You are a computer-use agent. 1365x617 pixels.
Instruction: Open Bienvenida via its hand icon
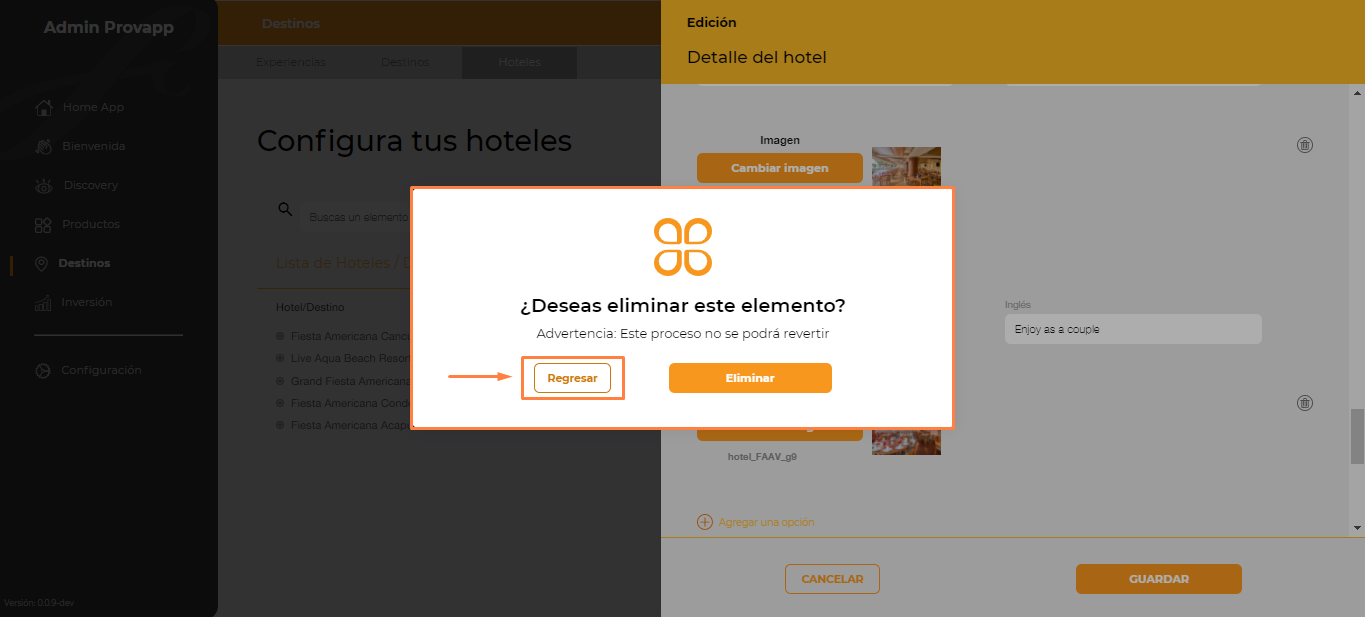(x=43, y=146)
